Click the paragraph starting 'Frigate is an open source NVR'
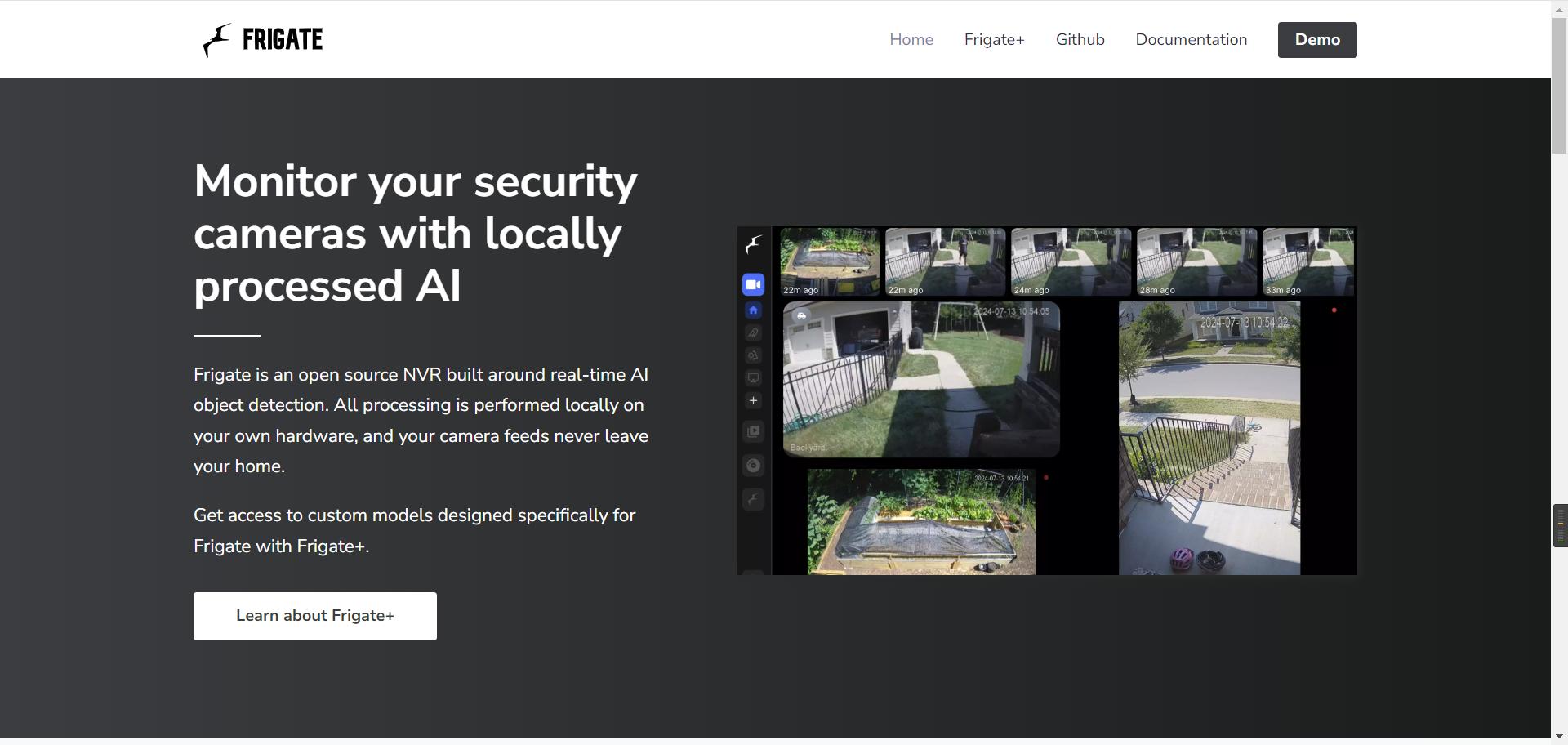This screenshot has width=1568, height=745. tap(421, 420)
